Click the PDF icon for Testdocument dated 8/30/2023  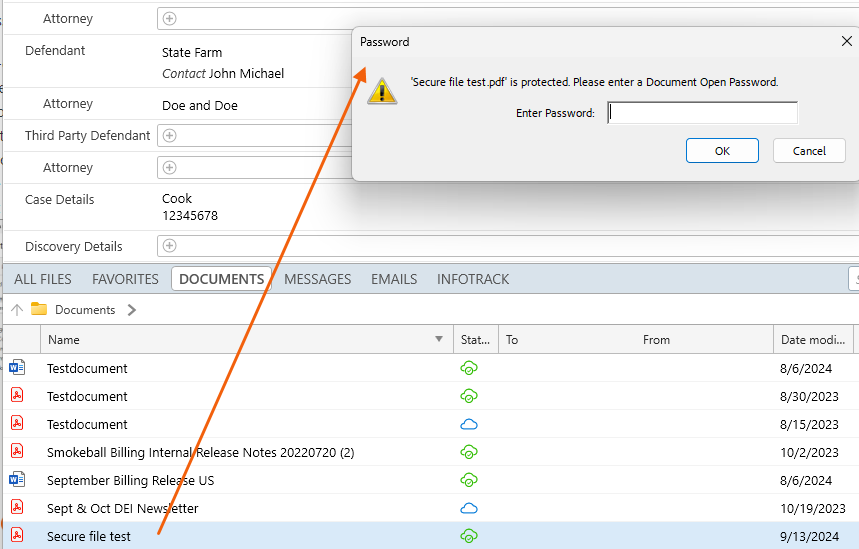[17, 395]
